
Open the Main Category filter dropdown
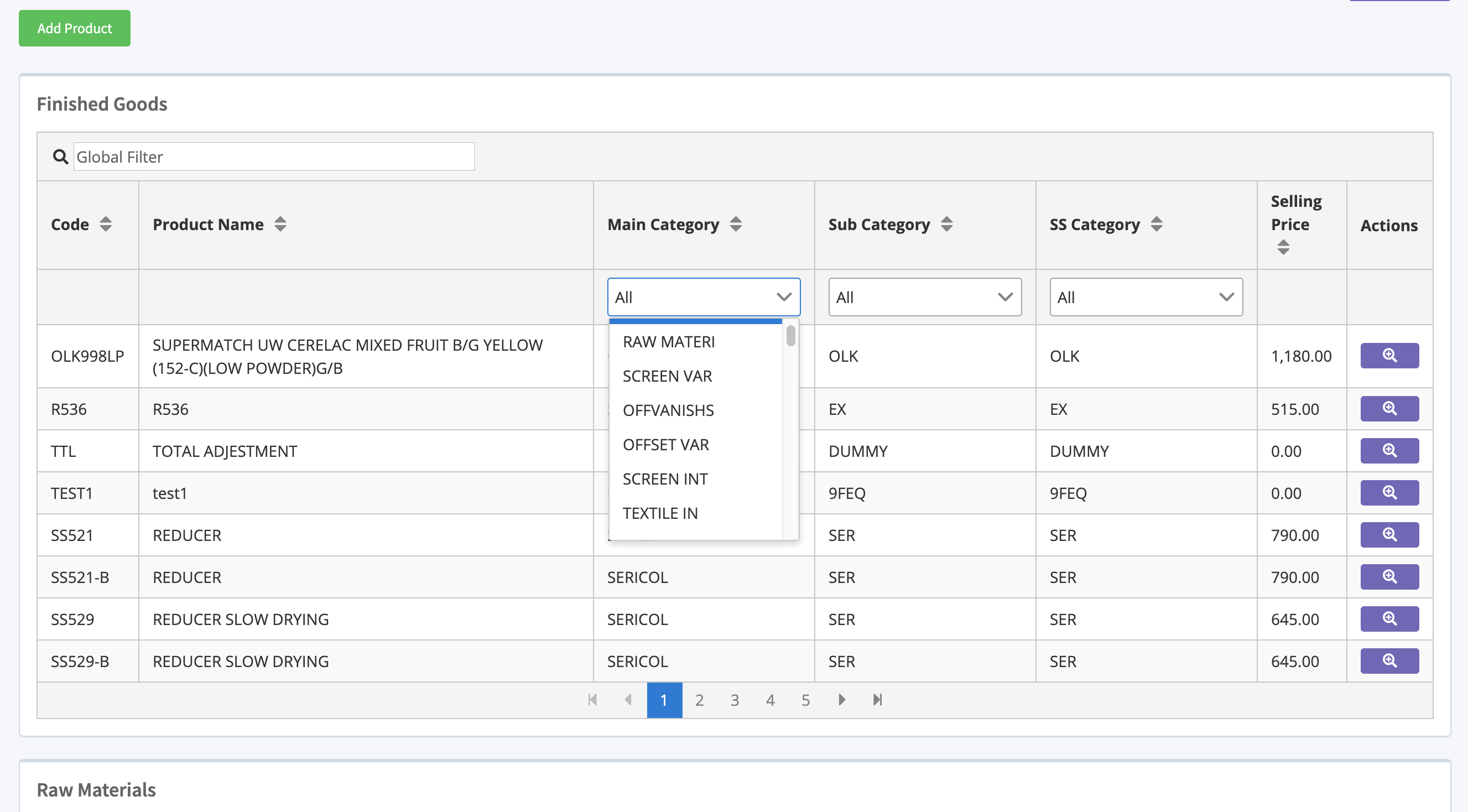coord(703,297)
